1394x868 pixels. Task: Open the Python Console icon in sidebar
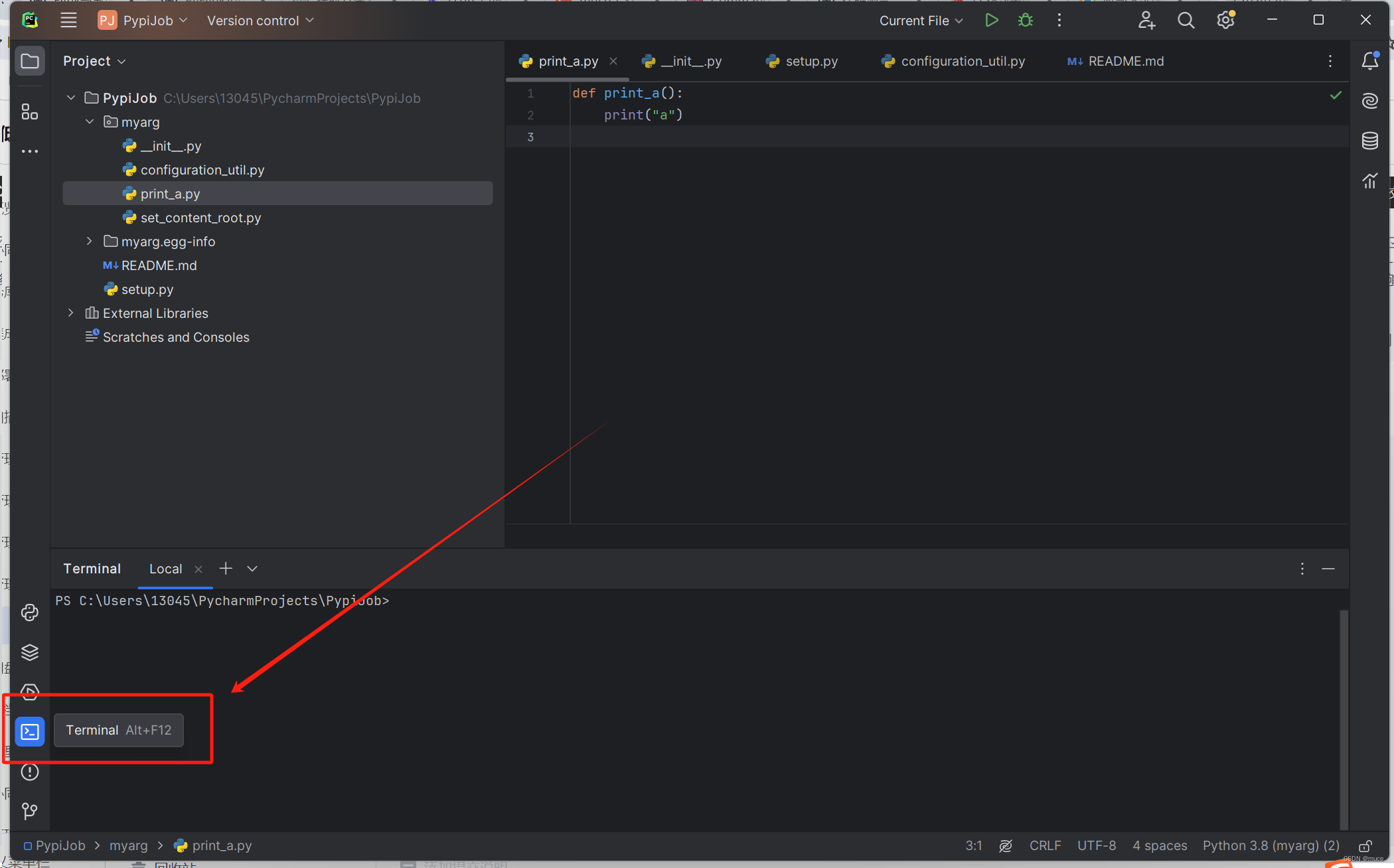point(30,613)
